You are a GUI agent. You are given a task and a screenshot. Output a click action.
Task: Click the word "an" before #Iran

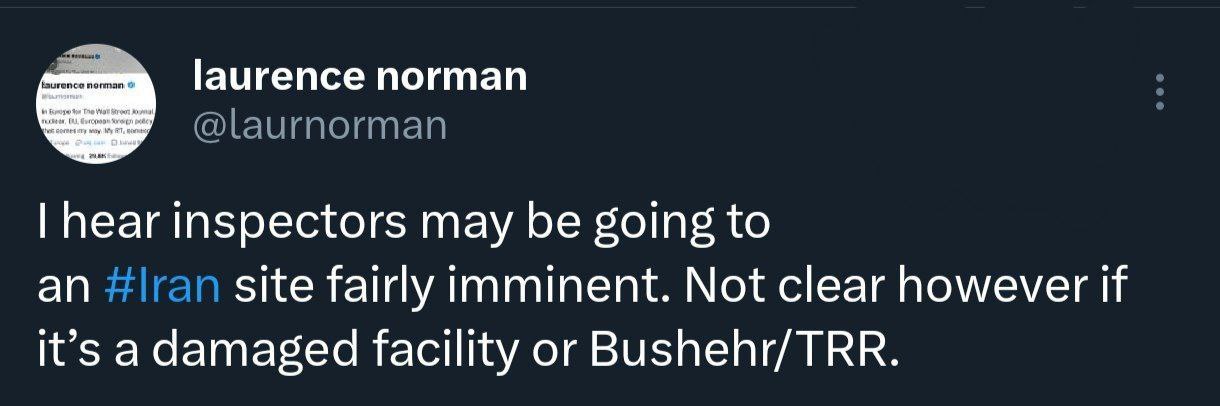pyautogui.click(x=64, y=289)
